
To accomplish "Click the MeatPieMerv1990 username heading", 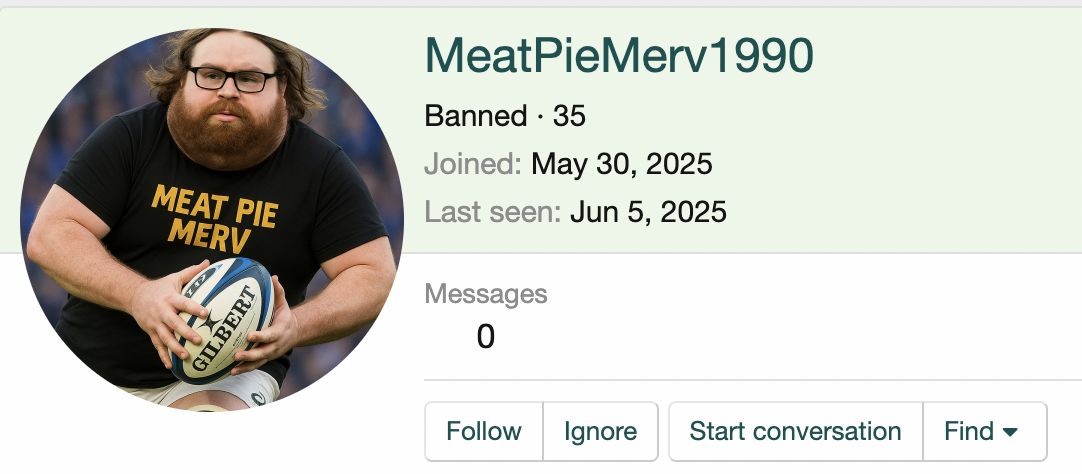I will (619, 57).
